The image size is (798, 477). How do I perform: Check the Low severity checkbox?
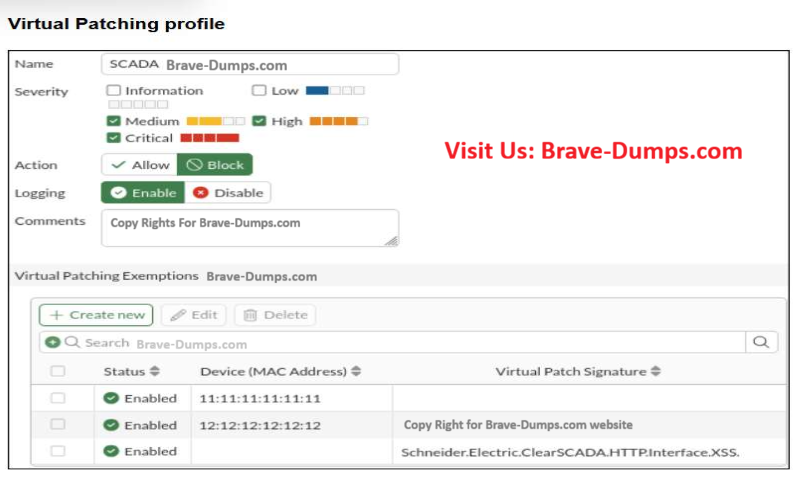click(259, 91)
